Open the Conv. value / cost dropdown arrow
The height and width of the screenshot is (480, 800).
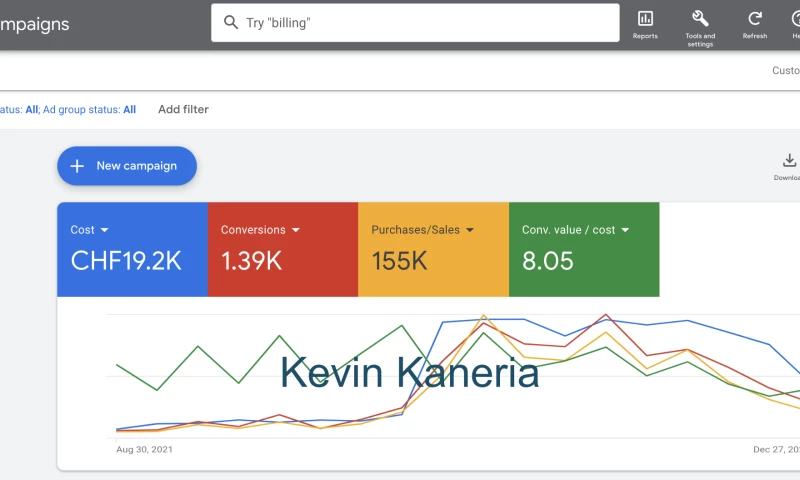pos(625,230)
